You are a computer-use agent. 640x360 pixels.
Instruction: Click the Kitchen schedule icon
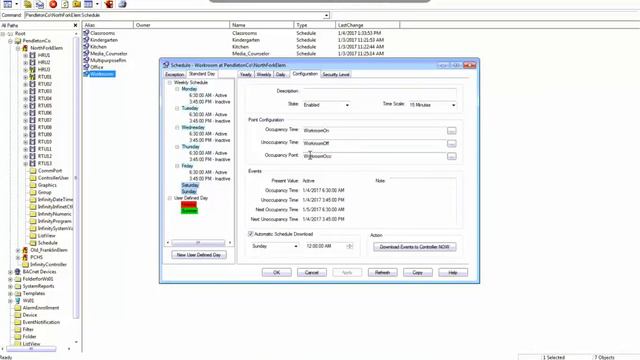click(x=86, y=47)
